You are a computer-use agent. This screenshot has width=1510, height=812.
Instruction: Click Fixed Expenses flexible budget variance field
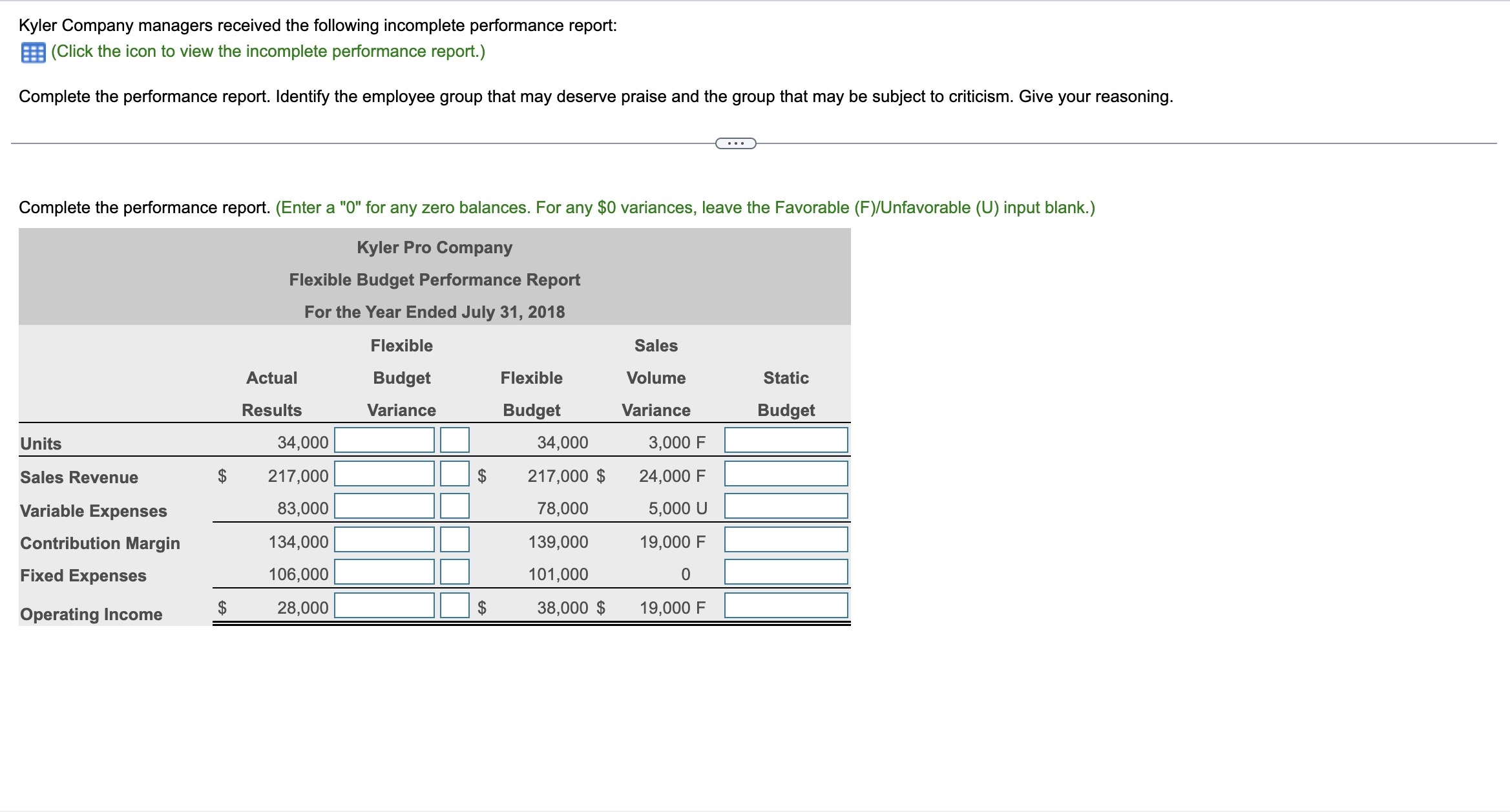click(384, 572)
